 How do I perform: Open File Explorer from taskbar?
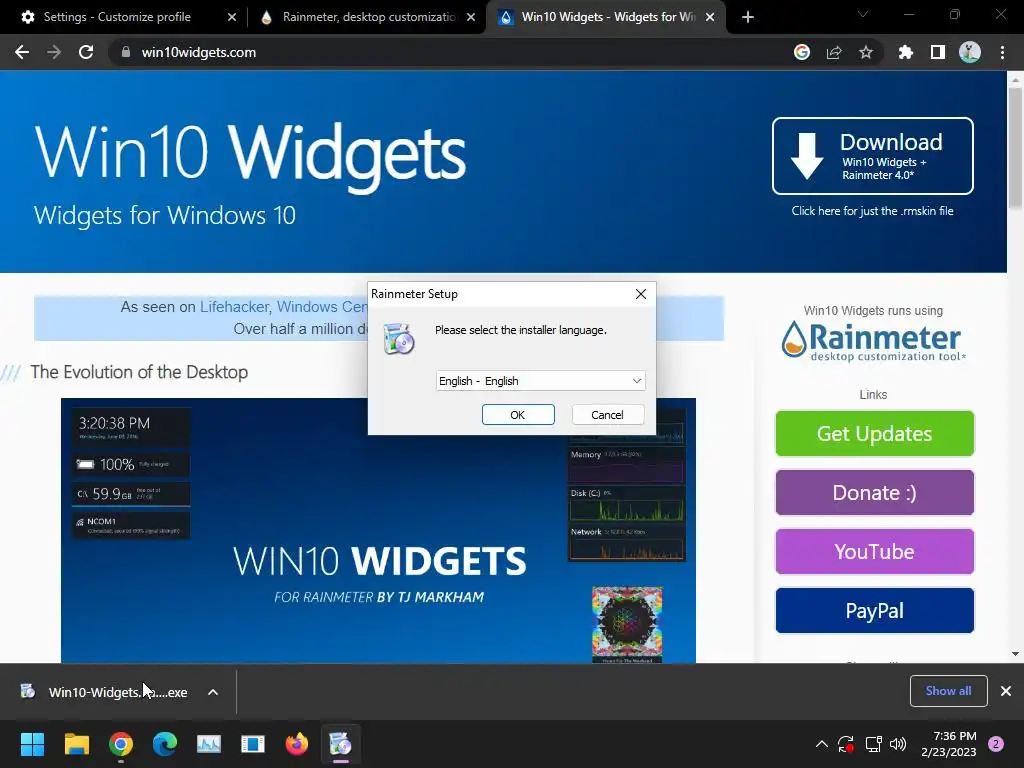(x=76, y=744)
